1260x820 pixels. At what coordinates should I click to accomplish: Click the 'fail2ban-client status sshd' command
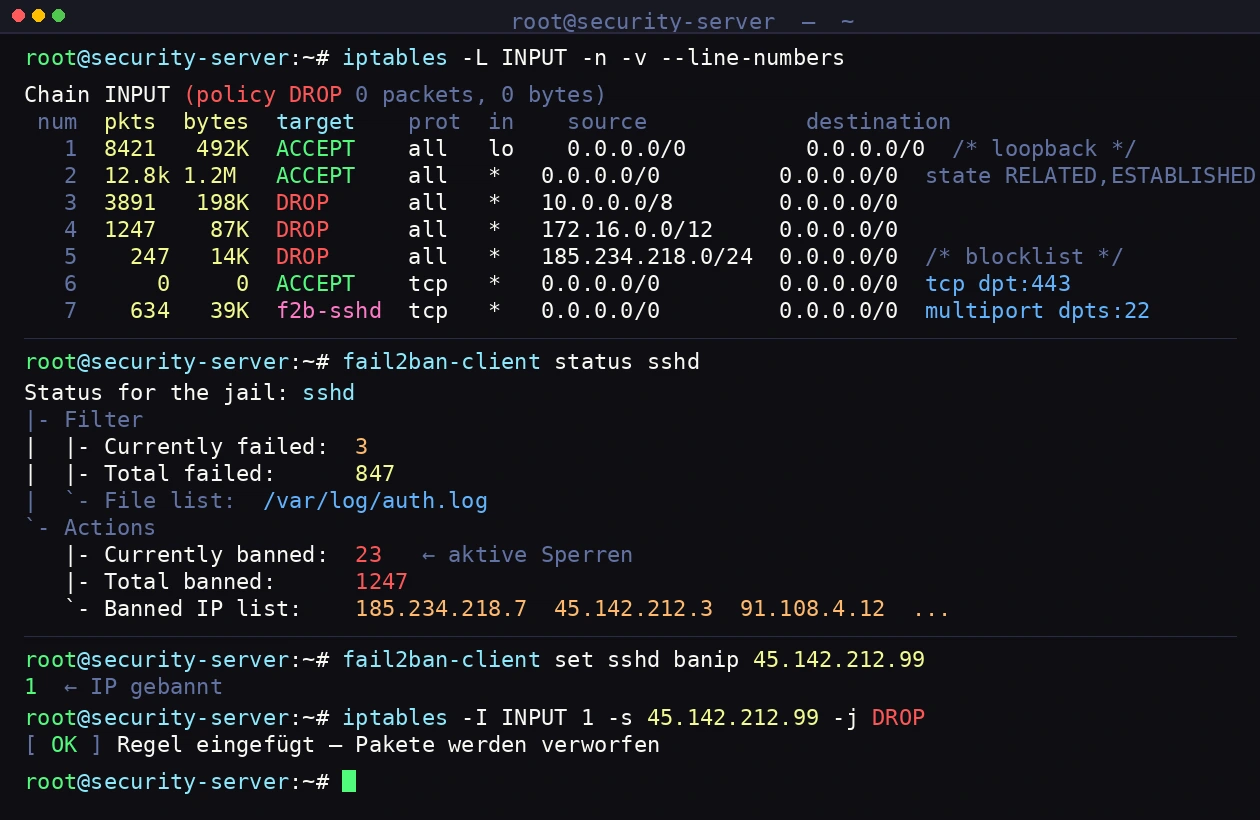coord(521,362)
